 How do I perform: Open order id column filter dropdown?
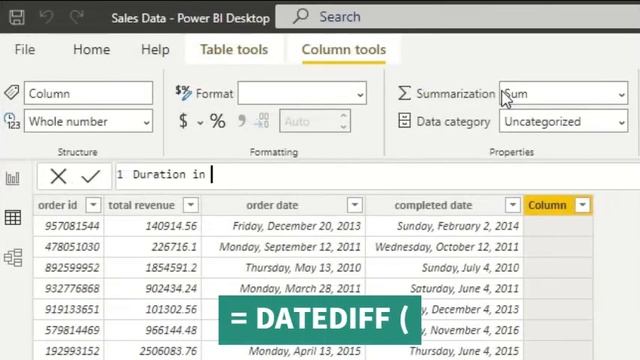93,204
